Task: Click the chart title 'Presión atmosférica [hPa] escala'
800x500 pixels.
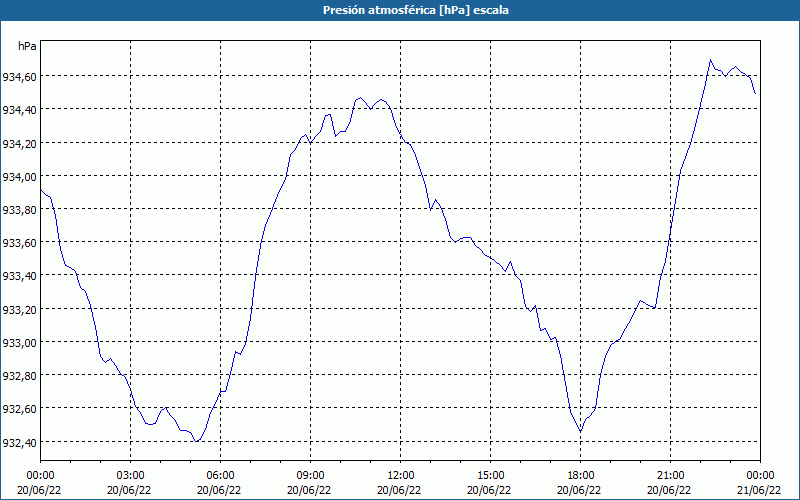Action: [416, 10]
